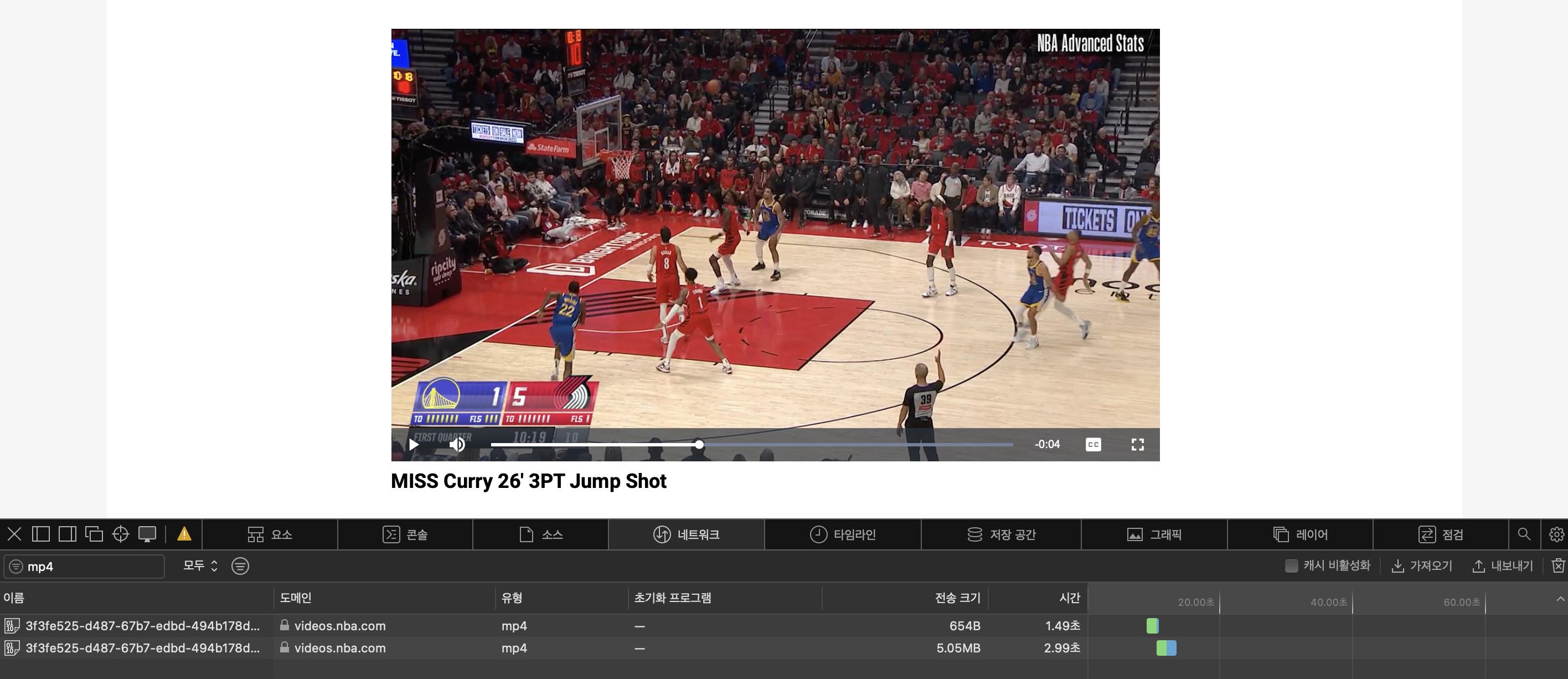Select the 네트워크 tab

pyautogui.click(x=686, y=534)
